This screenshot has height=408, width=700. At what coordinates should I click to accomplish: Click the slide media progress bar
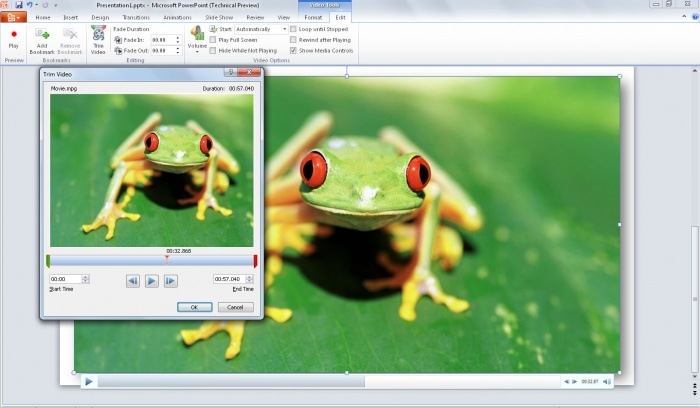click(328, 382)
